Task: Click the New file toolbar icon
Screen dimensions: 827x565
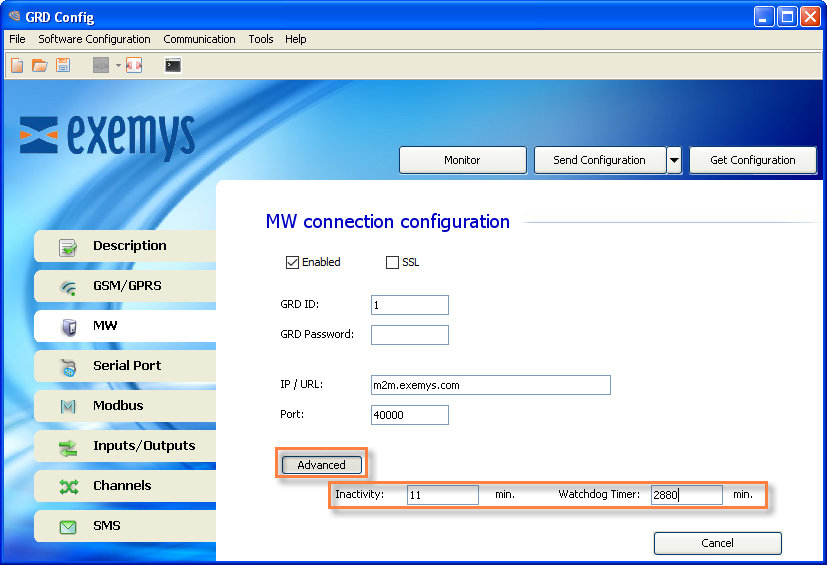Action: click(17, 65)
